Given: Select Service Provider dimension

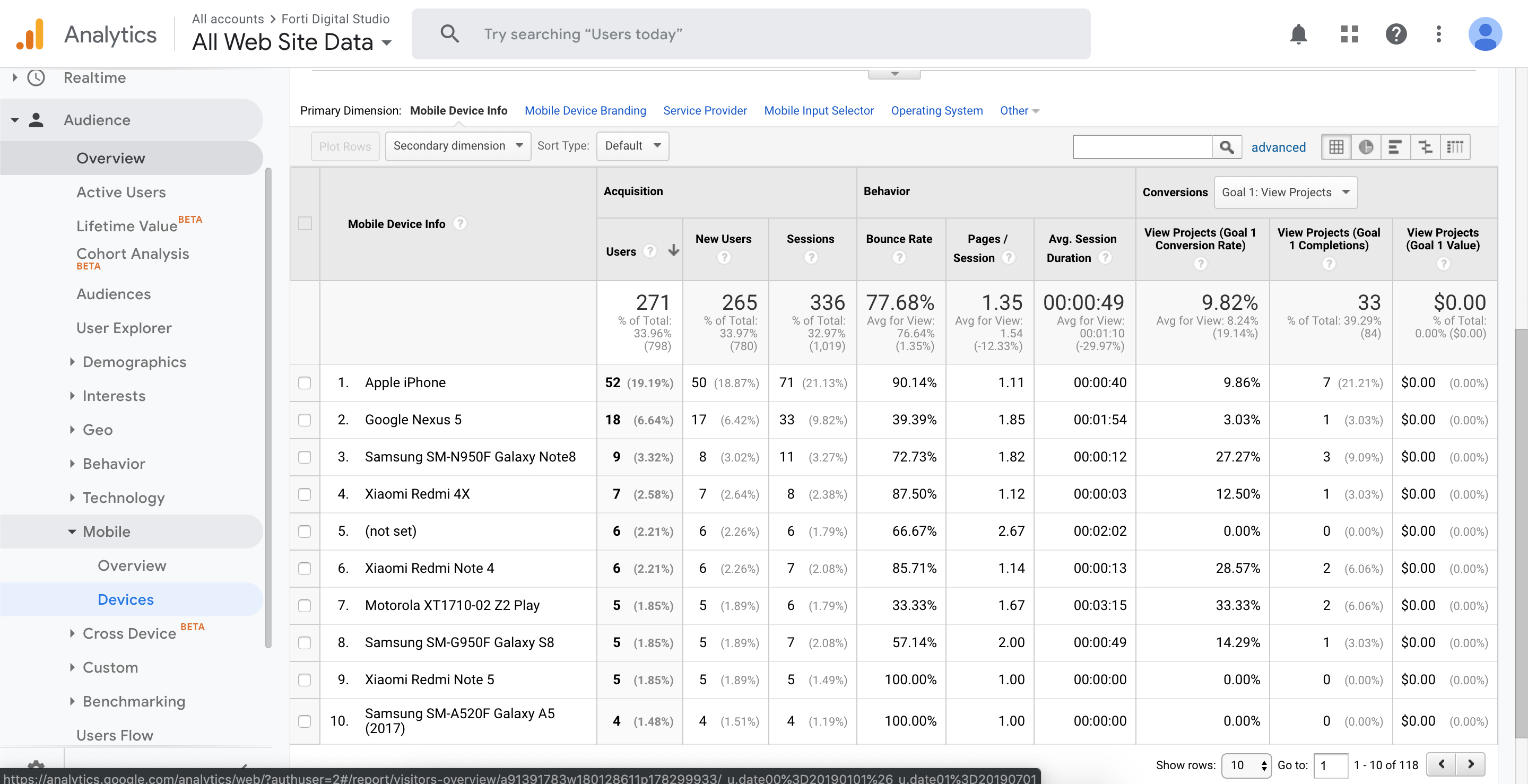Looking at the screenshot, I should coord(705,111).
